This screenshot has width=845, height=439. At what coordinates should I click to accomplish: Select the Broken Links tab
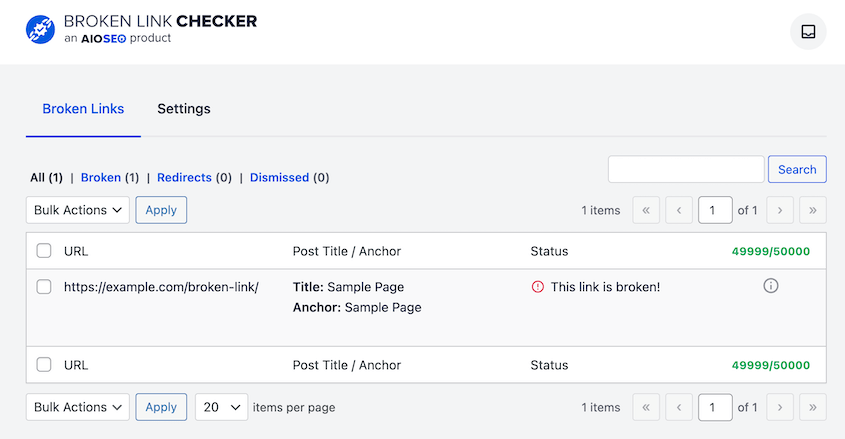(83, 109)
